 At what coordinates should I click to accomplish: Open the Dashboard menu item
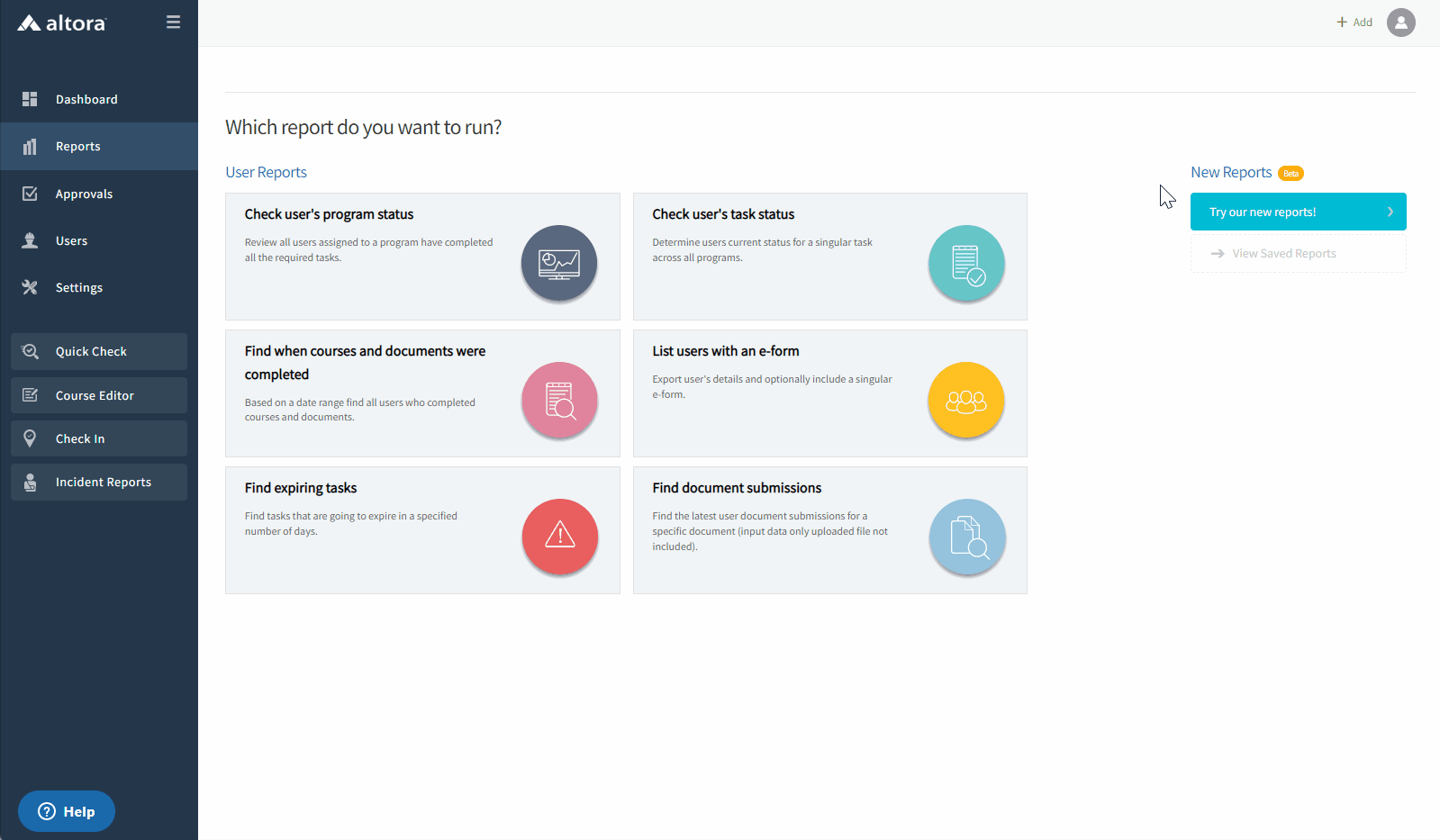click(86, 100)
